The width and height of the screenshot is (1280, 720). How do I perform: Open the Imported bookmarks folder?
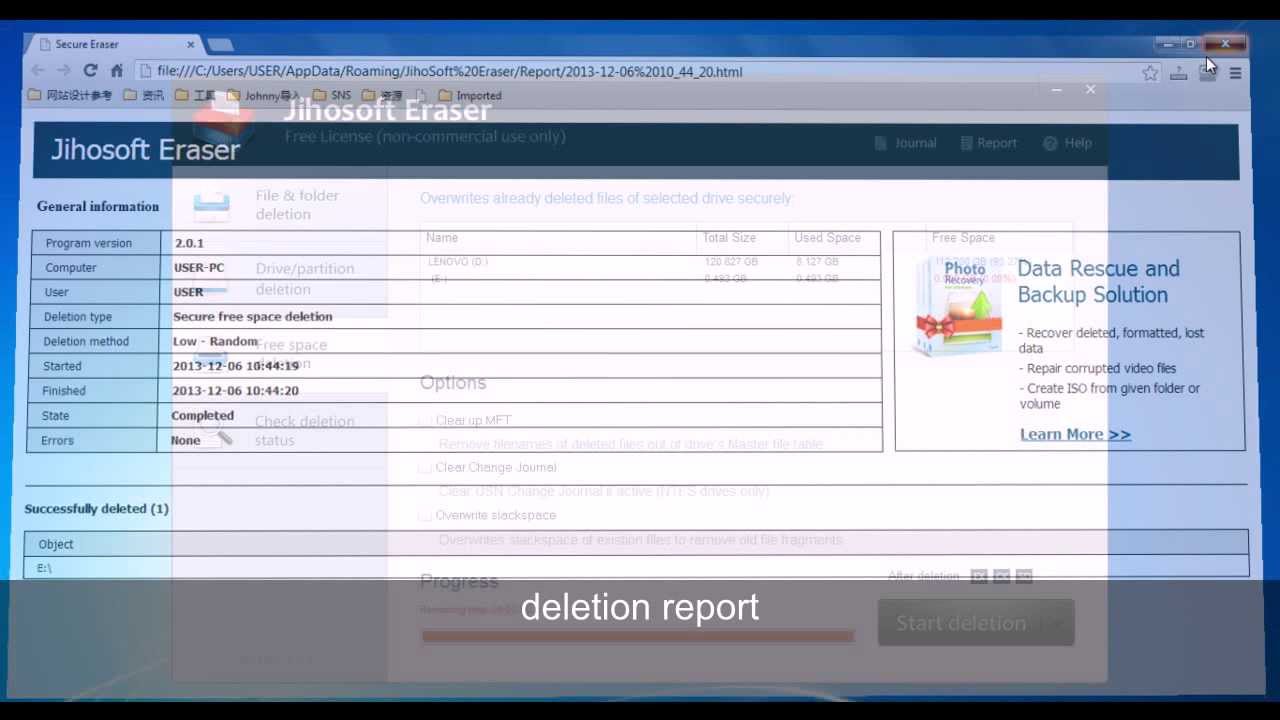tap(470, 96)
